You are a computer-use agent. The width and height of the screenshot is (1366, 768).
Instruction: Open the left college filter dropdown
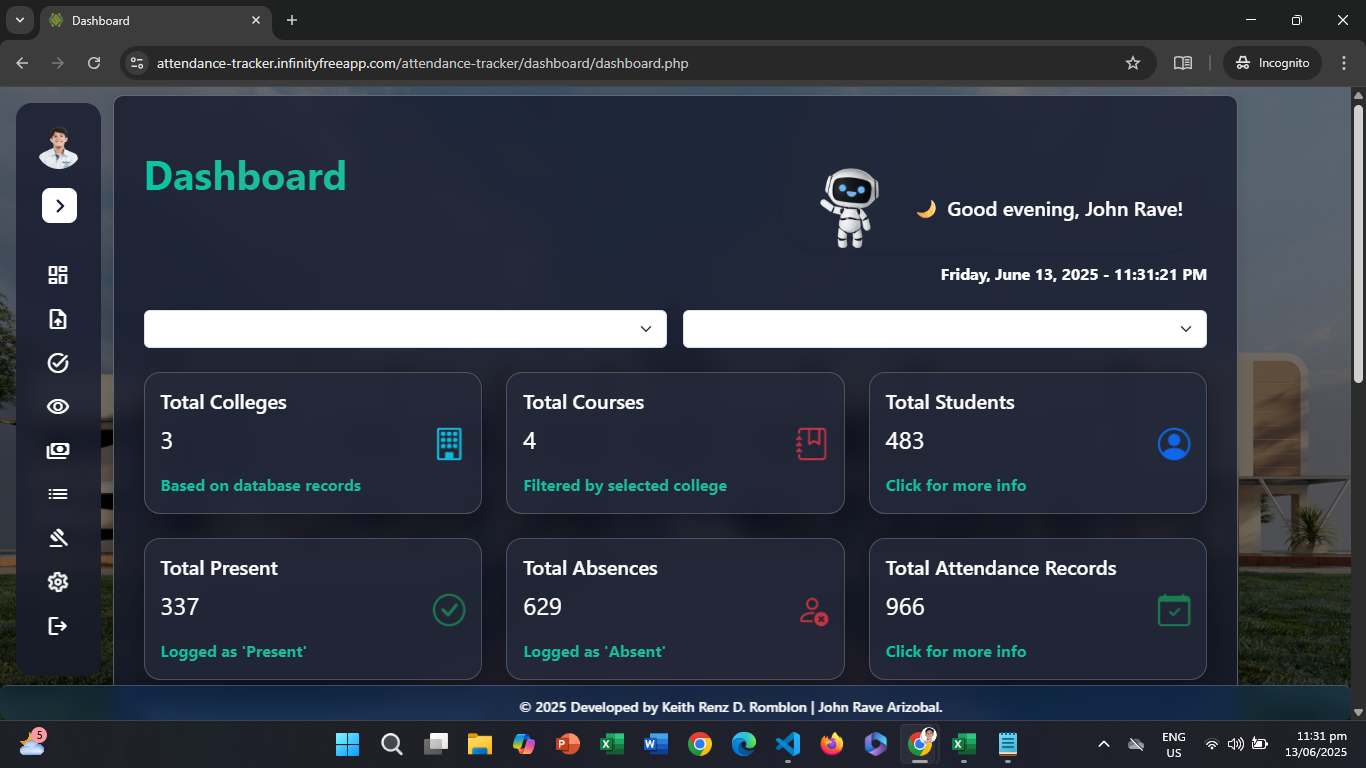405,329
